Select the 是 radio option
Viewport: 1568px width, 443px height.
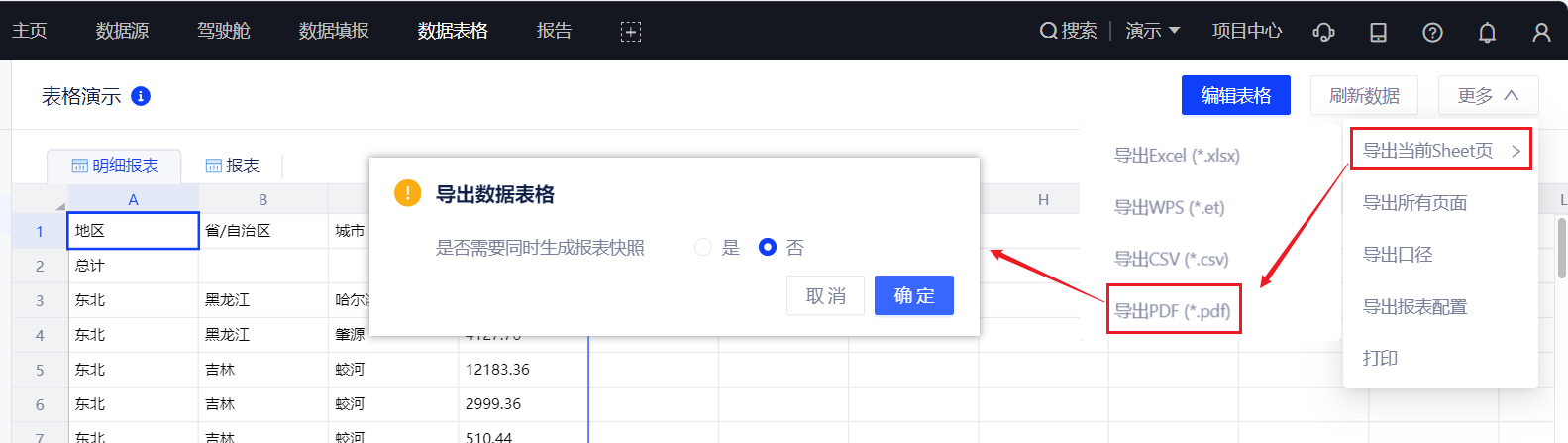point(703,247)
